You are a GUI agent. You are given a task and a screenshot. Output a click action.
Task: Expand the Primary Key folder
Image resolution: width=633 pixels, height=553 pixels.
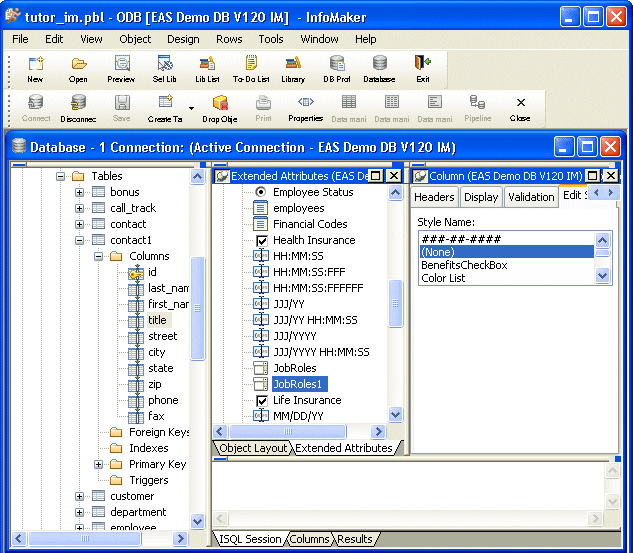pyautogui.click(x=99, y=464)
